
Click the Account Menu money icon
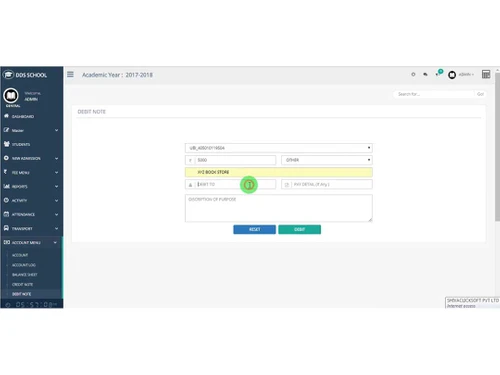pos(7,242)
